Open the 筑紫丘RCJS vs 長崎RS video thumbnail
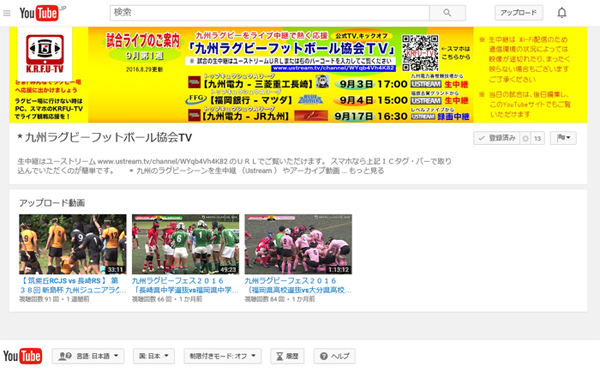The image size is (600, 372). (73, 244)
